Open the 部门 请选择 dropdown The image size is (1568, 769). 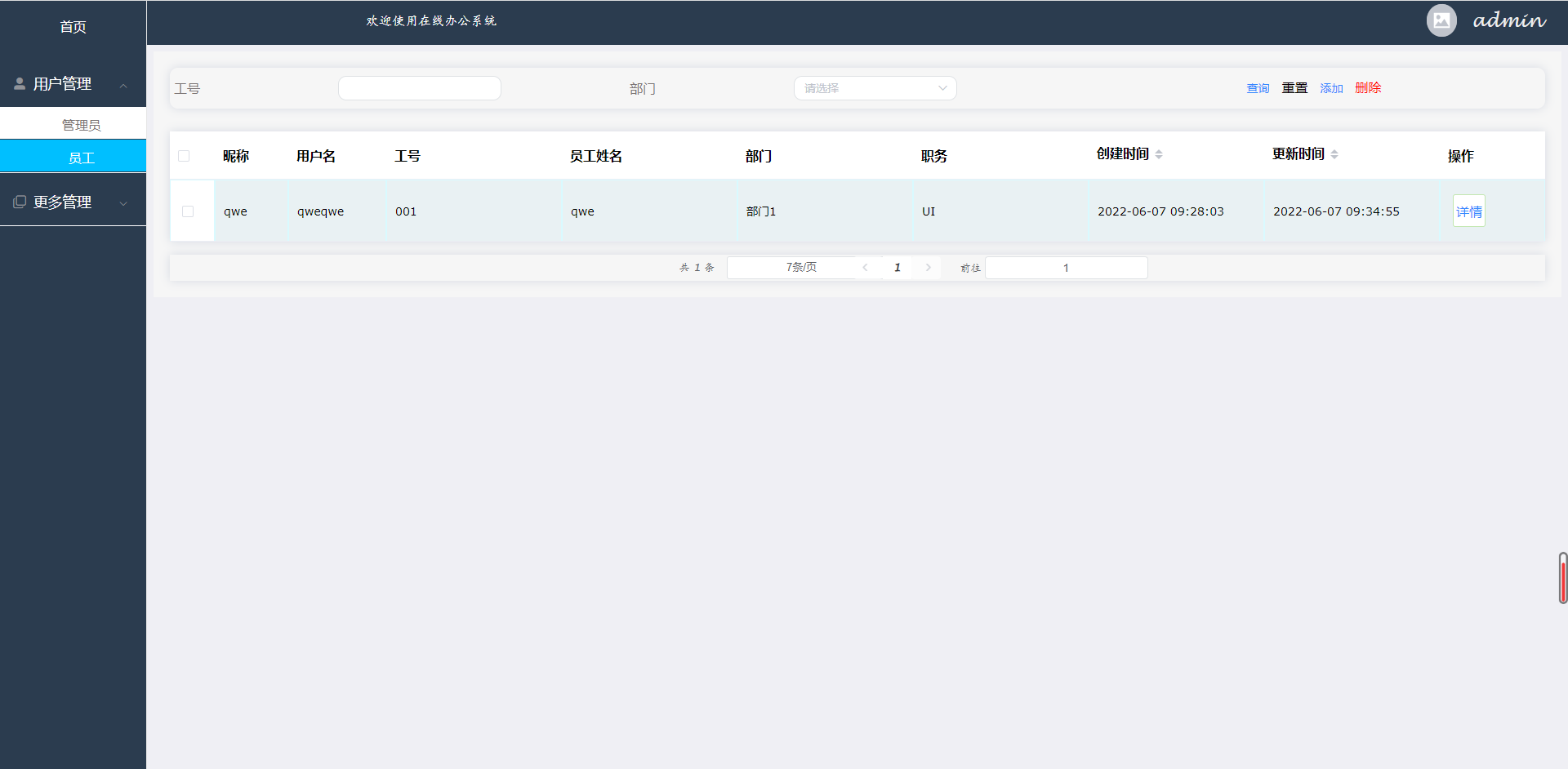(x=875, y=87)
